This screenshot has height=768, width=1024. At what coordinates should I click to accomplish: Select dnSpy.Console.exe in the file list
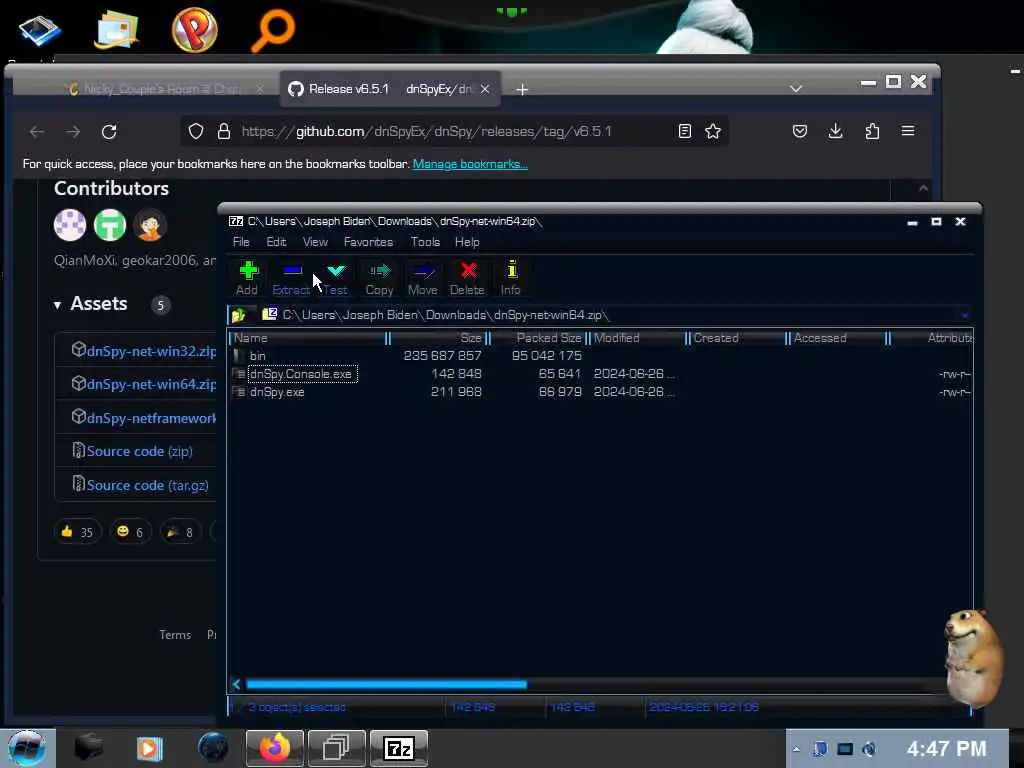pyautogui.click(x=300, y=374)
